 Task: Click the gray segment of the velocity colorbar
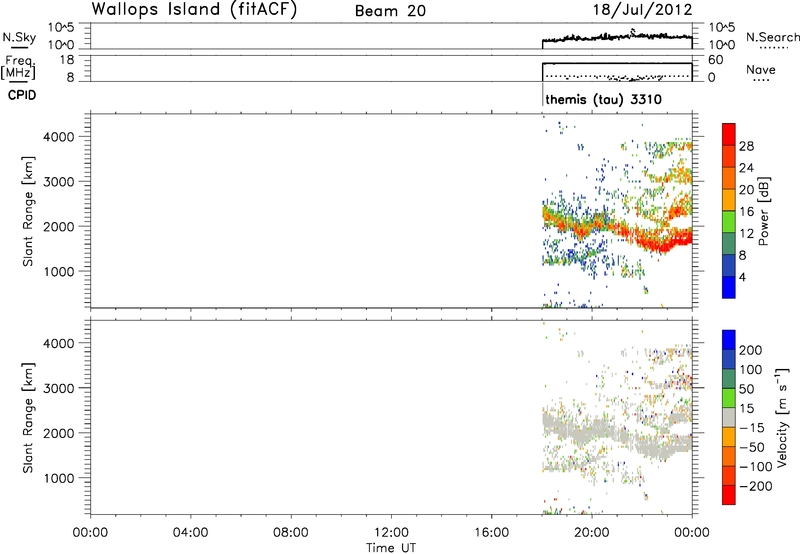729,417
